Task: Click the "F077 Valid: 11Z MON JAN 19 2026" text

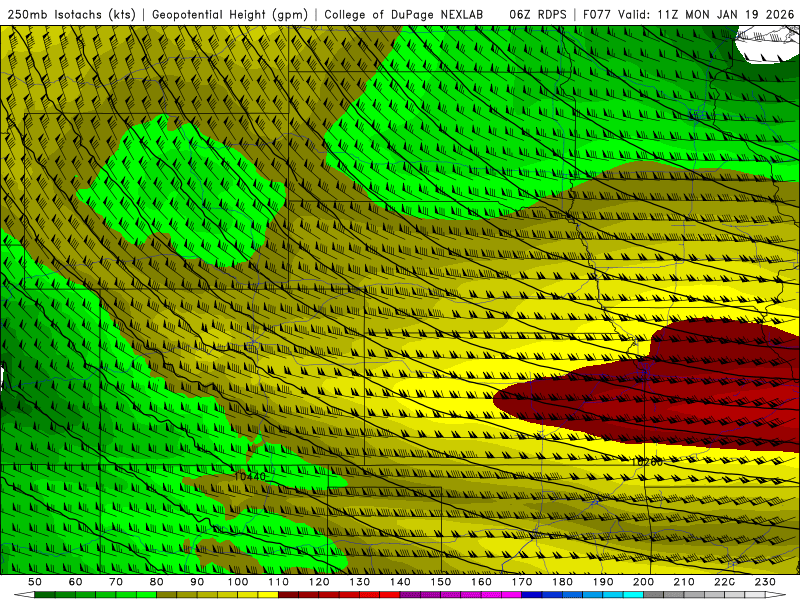Action: tap(688, 15)
